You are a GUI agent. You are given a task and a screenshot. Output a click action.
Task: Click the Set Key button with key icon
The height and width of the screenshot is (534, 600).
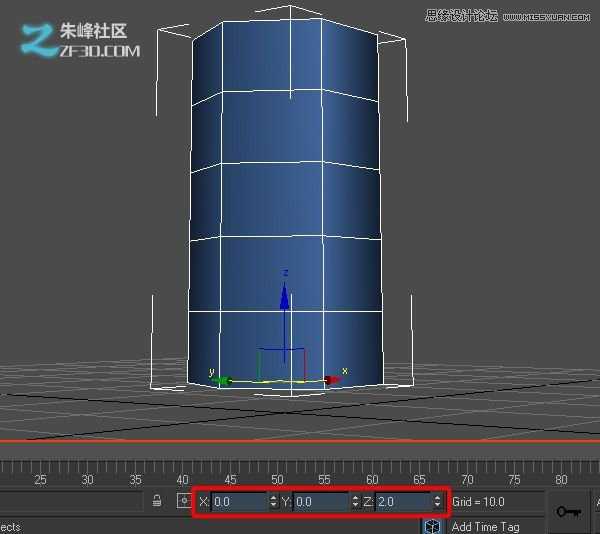click(x=568, y=511)
